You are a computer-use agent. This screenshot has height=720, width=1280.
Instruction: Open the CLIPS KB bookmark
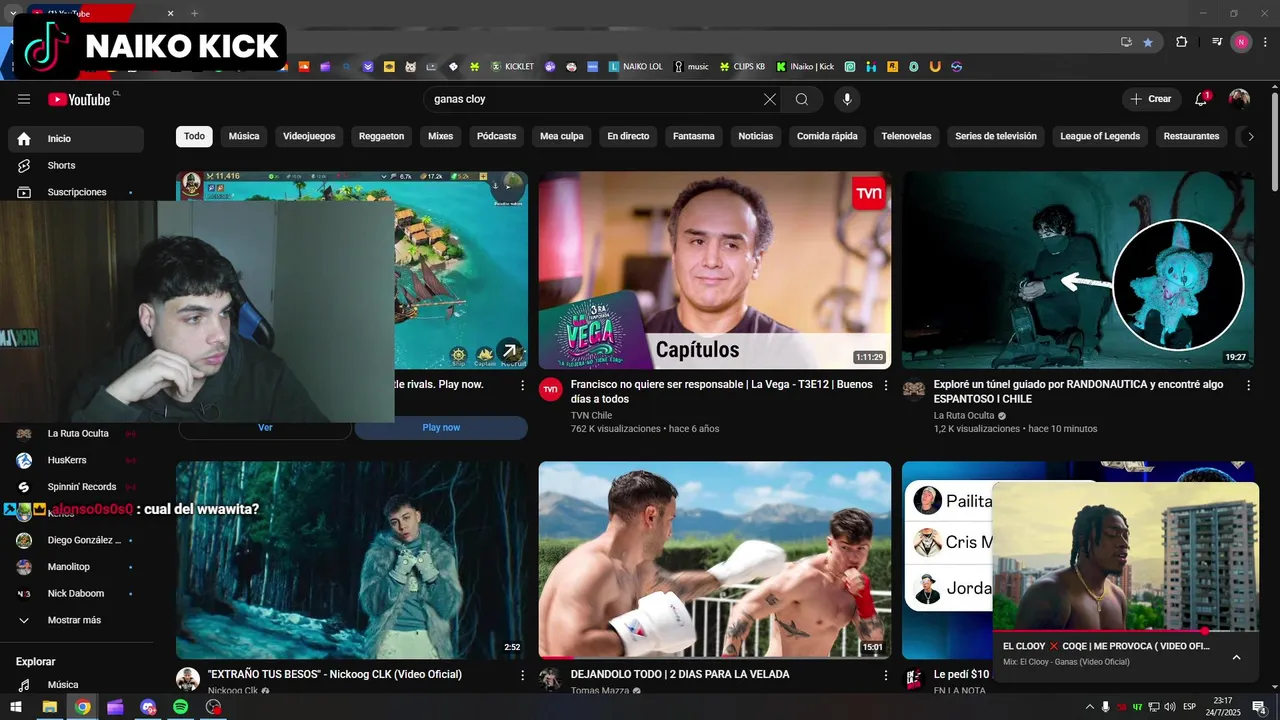click(x=742, y=67)
